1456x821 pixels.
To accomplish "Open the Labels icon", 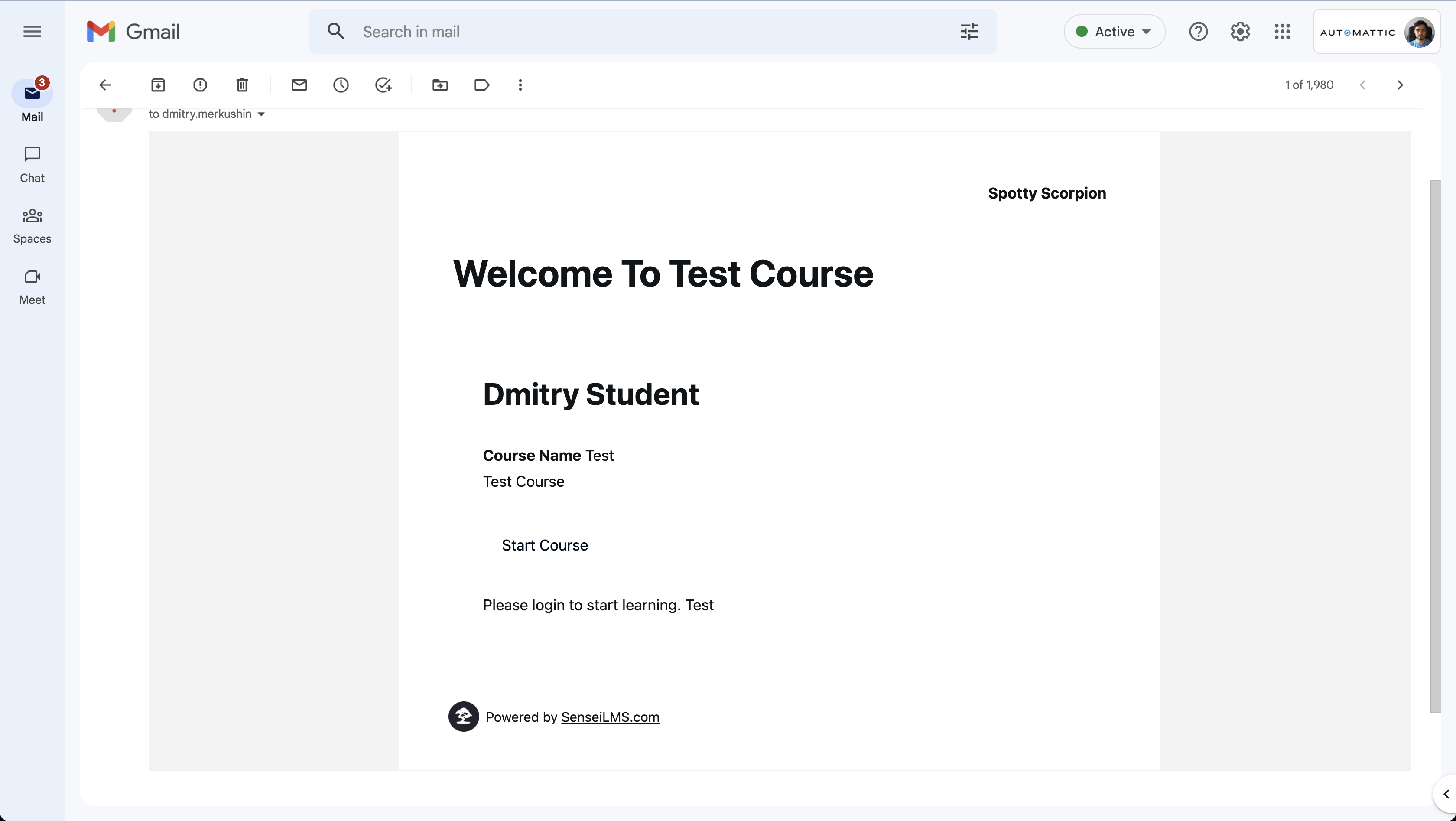I will pyautogui.click(x=481, y=85).
